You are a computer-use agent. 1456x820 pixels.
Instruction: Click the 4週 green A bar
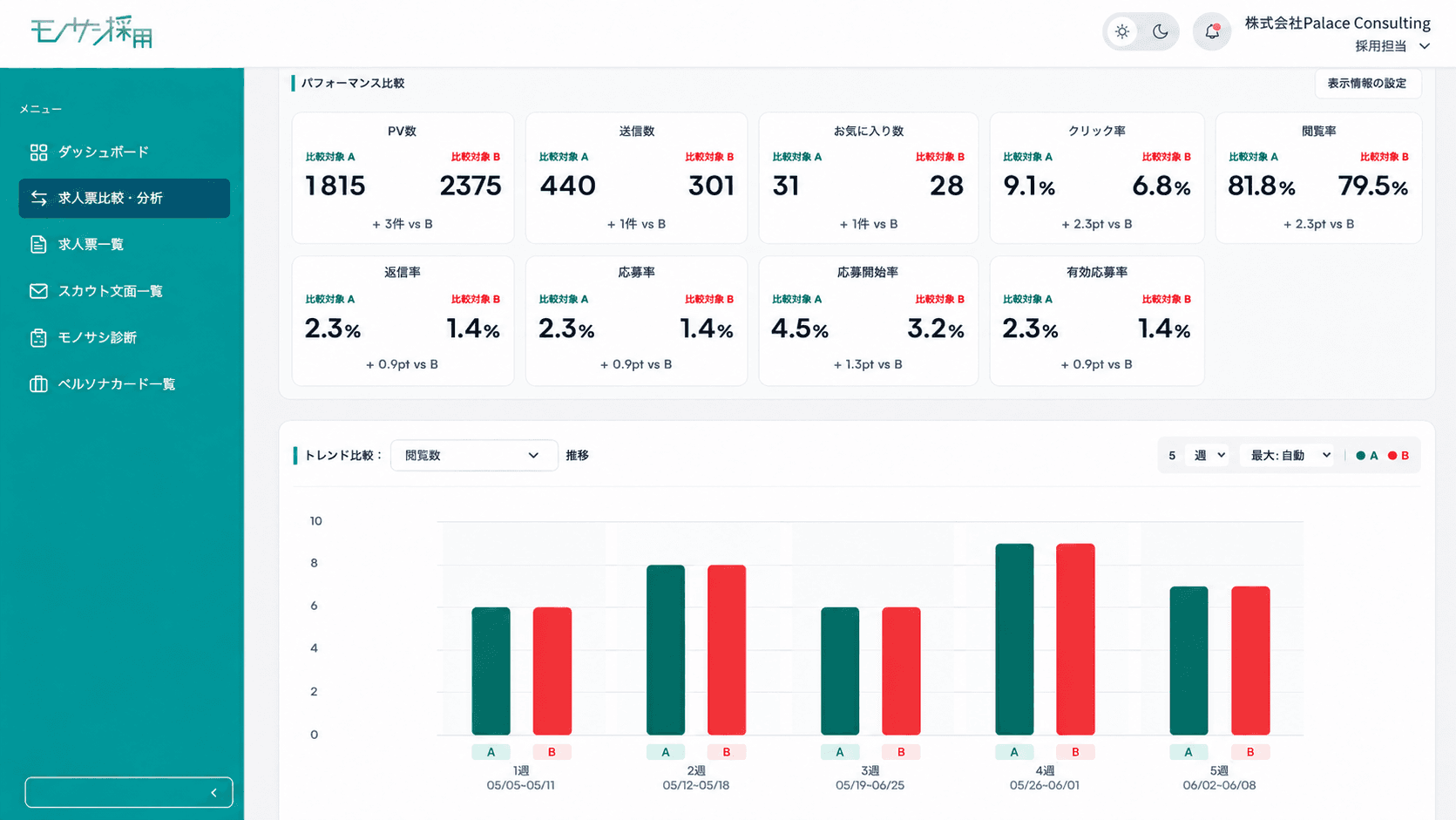[1014, 640]
